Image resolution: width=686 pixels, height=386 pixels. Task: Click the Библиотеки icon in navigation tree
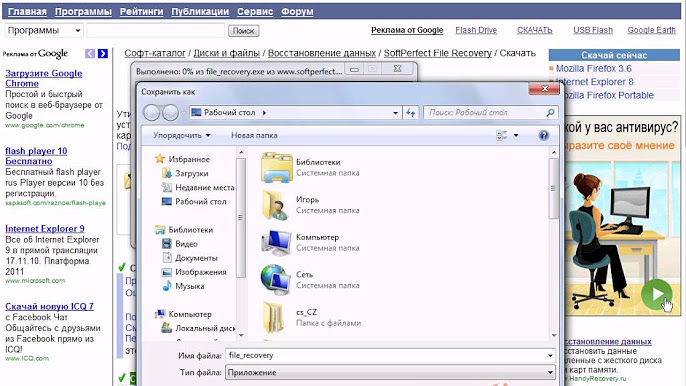160,230
